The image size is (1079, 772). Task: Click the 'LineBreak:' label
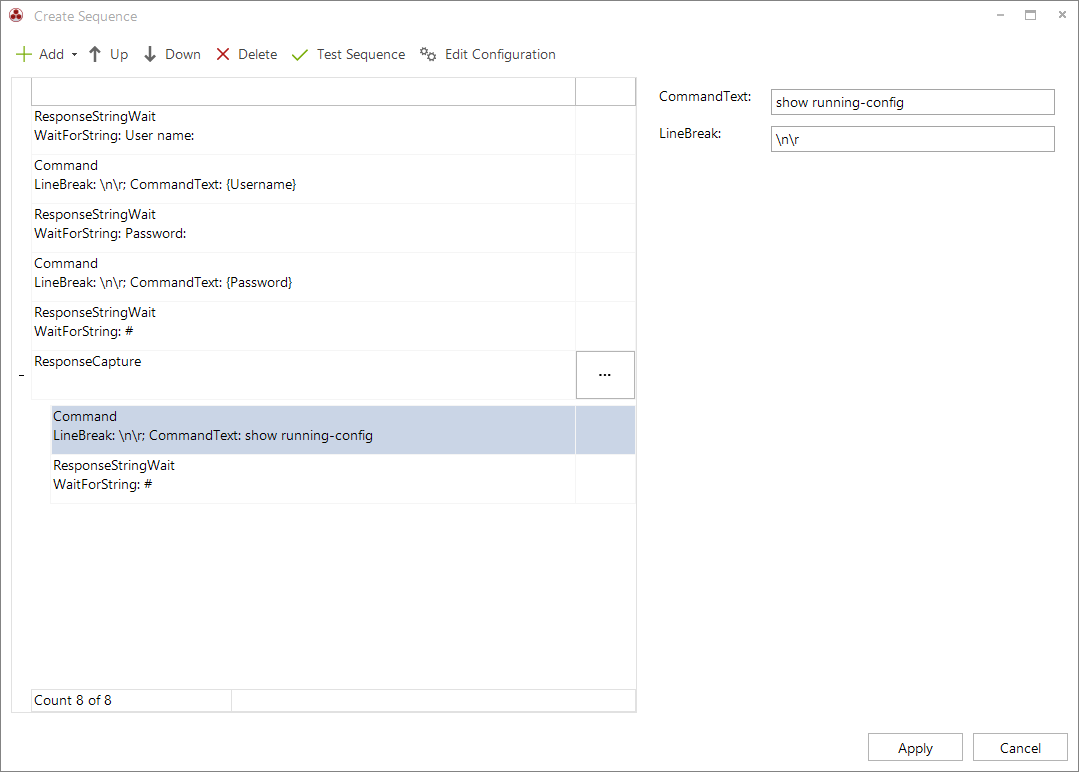point(690,134)
